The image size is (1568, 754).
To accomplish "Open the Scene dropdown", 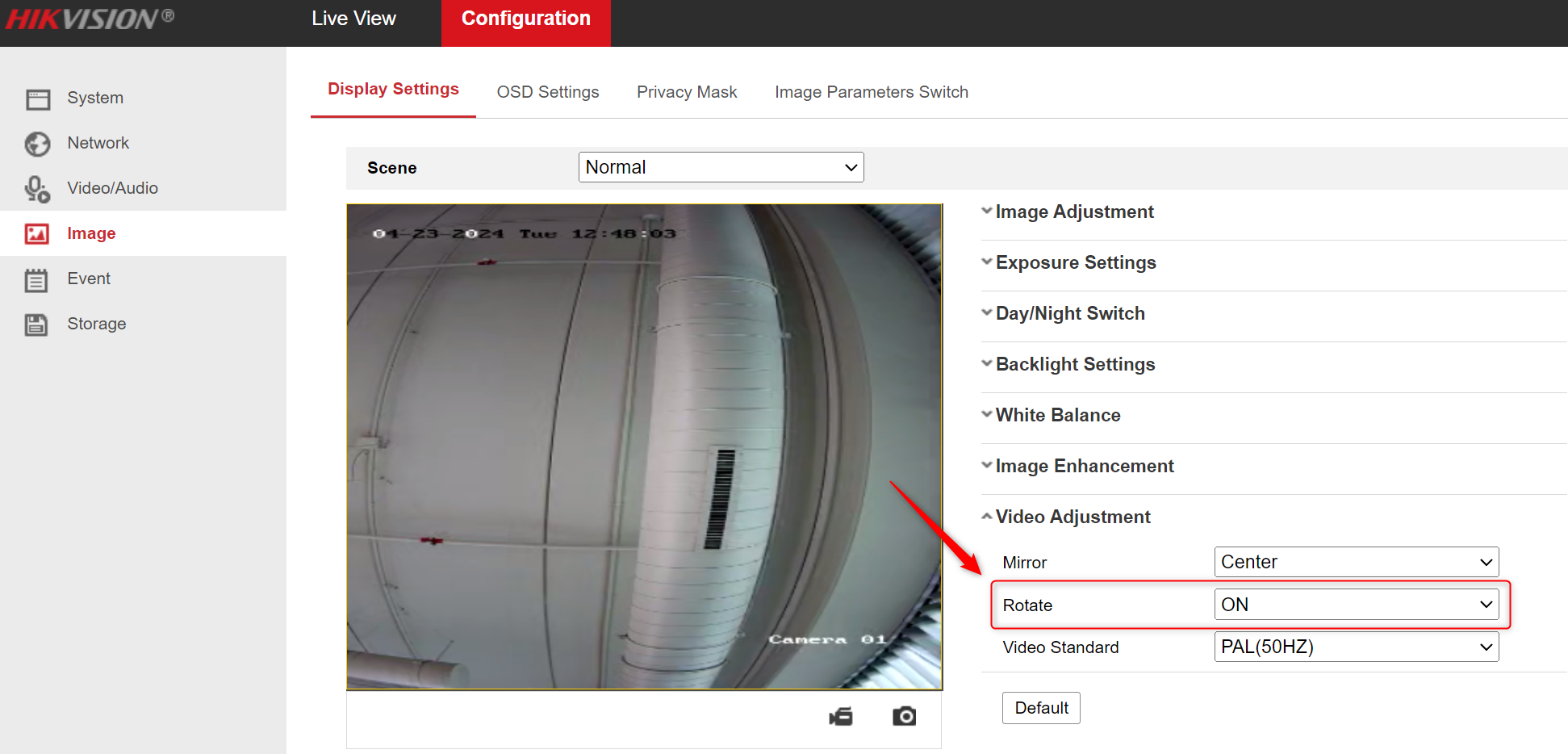I will pos(720,167).
